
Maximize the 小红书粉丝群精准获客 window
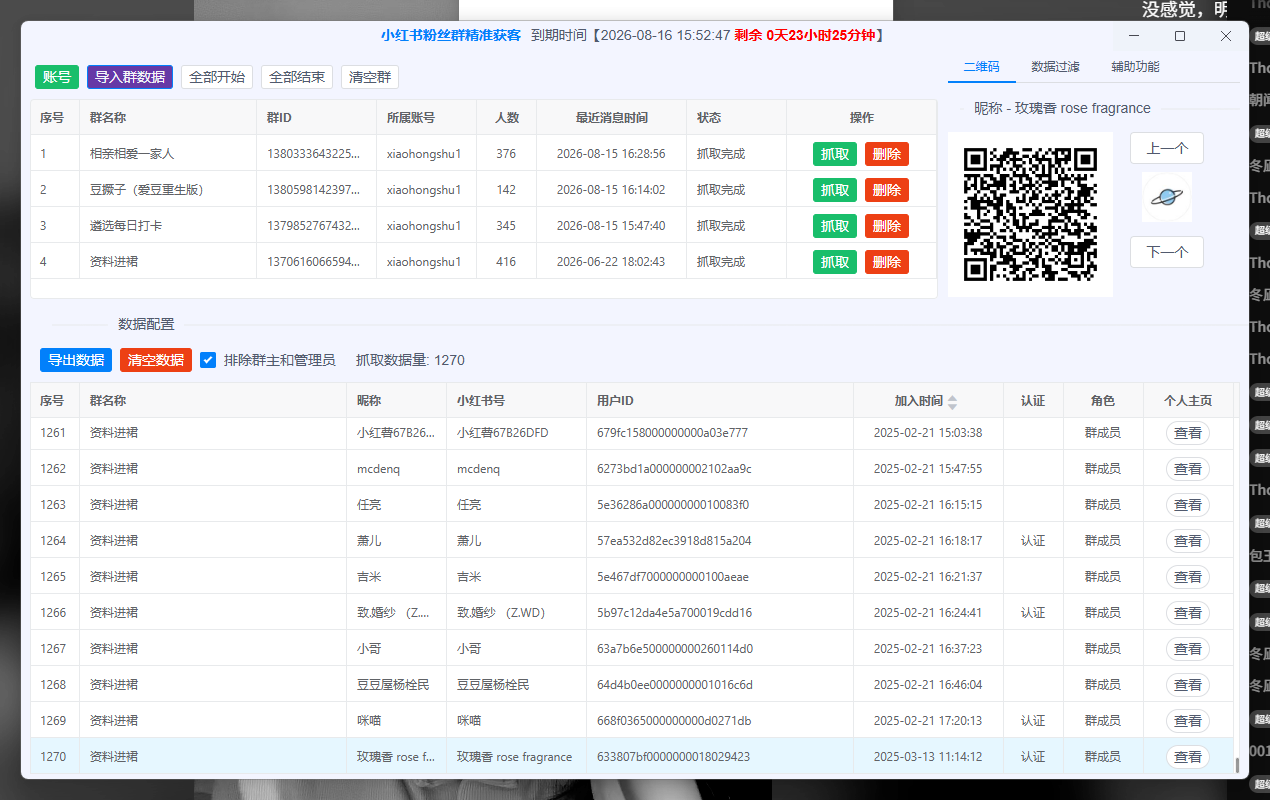(x=1180, y=36)
